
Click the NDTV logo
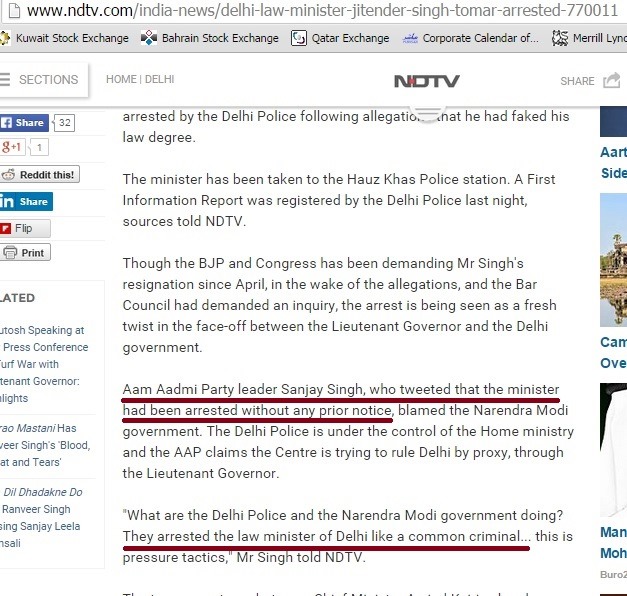[x=427, y=81]
